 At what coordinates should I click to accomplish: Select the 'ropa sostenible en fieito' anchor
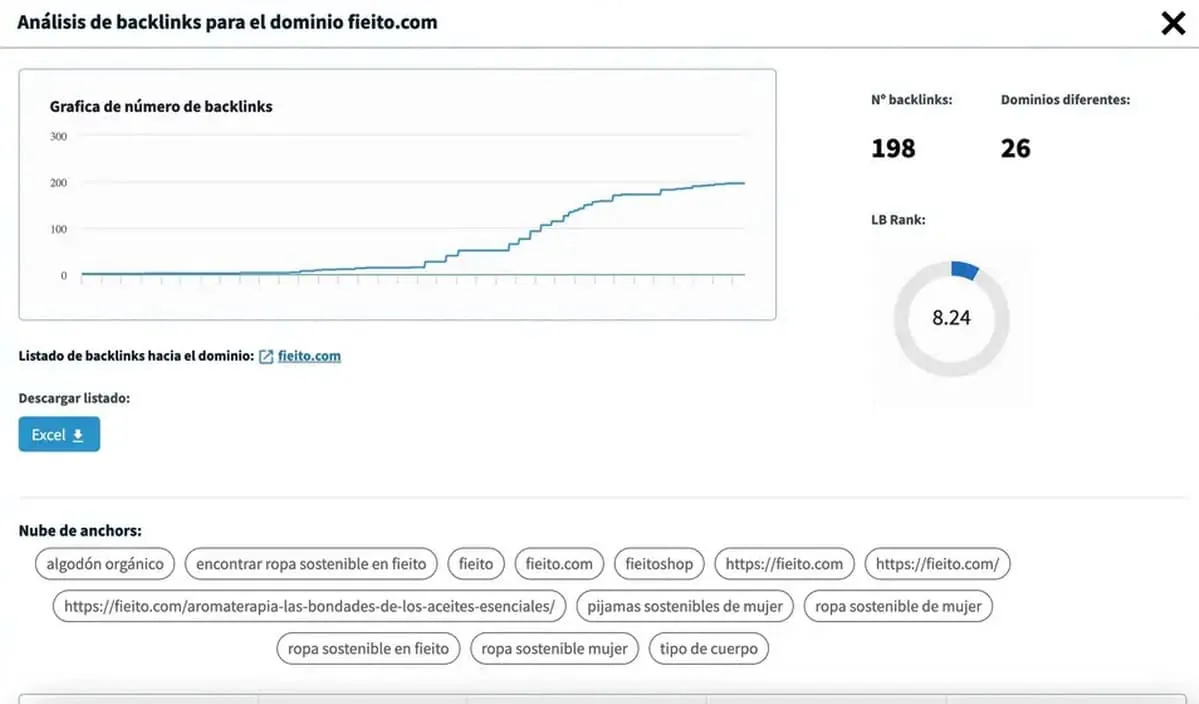[369, 649]
